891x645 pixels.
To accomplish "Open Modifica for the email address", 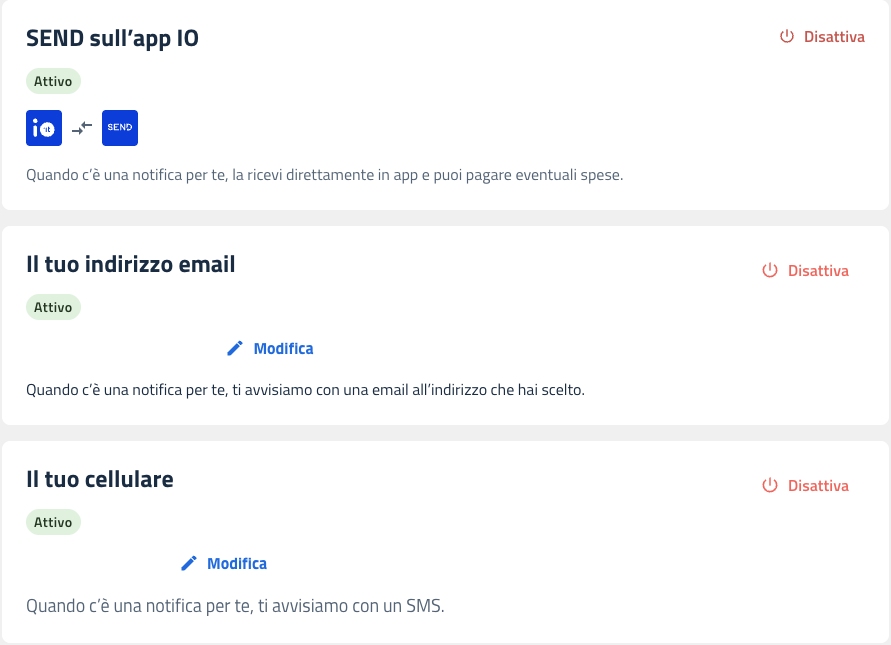I will click(283, 349).
